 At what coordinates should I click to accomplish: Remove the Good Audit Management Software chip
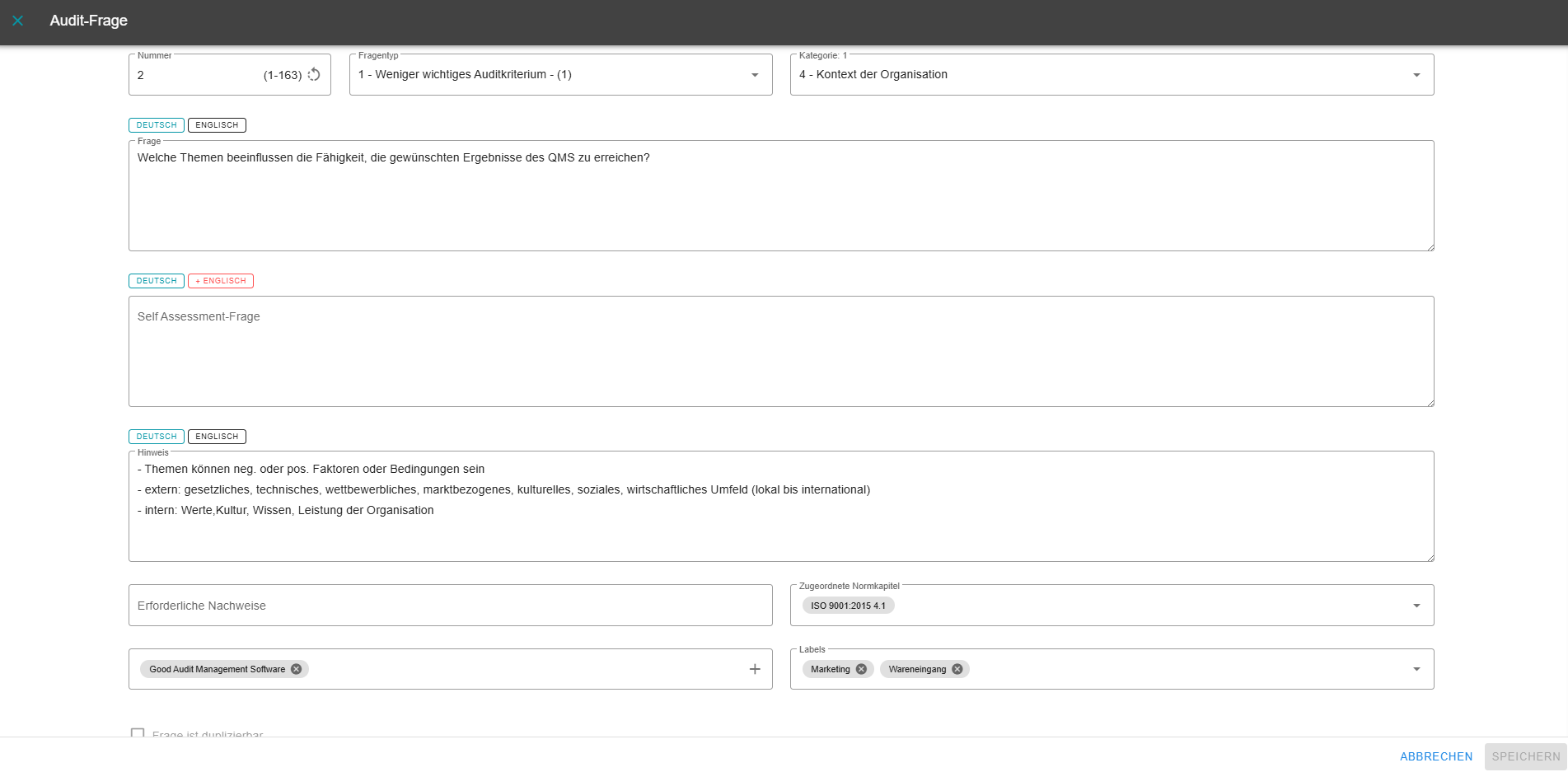tap(297, 669)
